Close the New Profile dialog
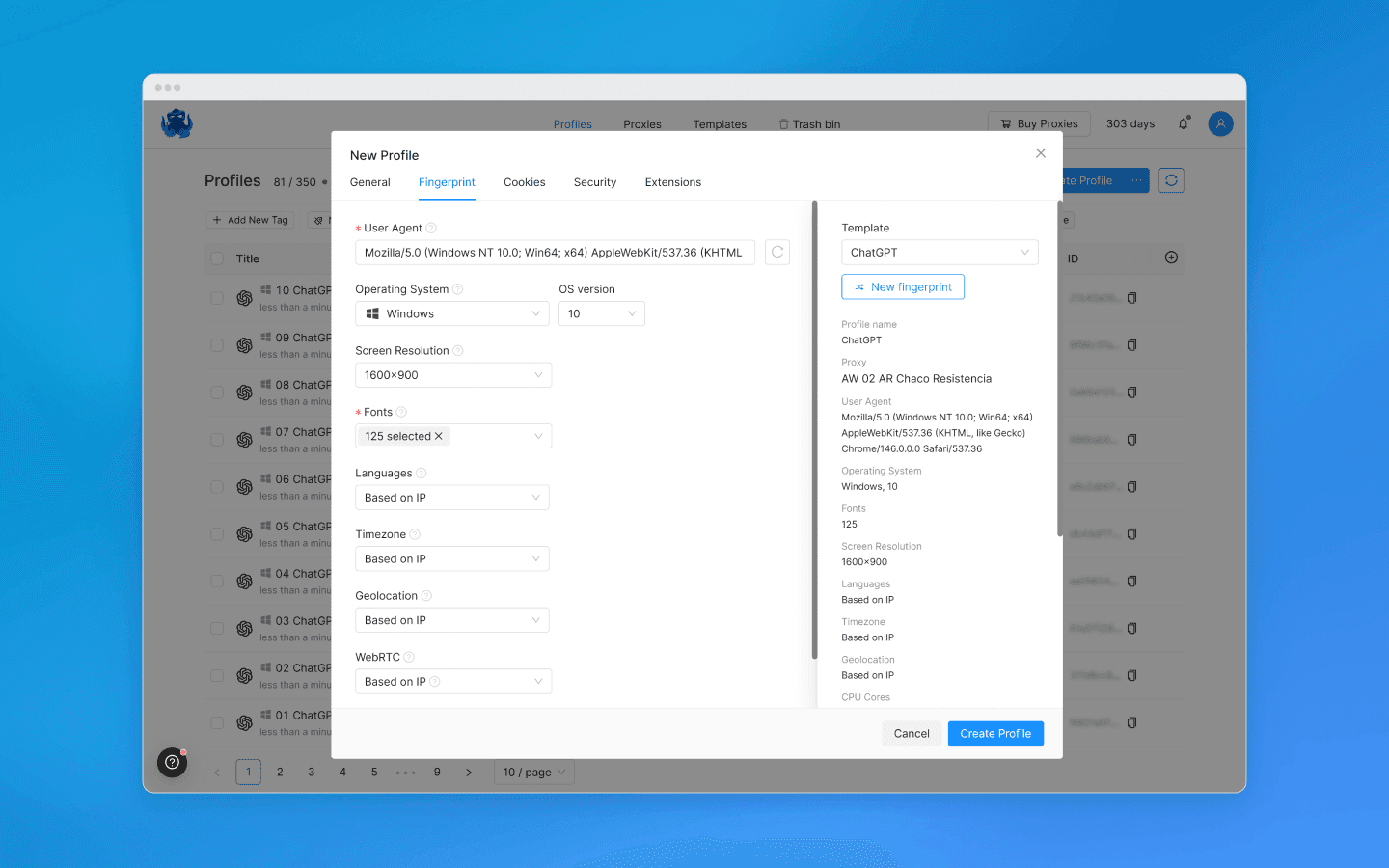The image size is (1389, 868). click(1041, 153)
